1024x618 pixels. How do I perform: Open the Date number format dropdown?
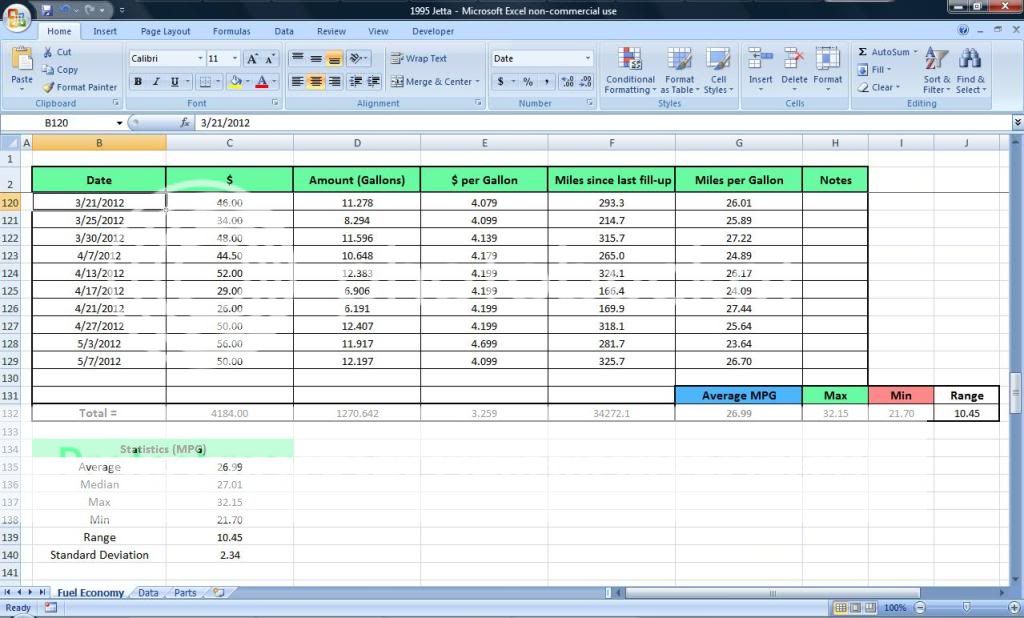click(588, 59)
